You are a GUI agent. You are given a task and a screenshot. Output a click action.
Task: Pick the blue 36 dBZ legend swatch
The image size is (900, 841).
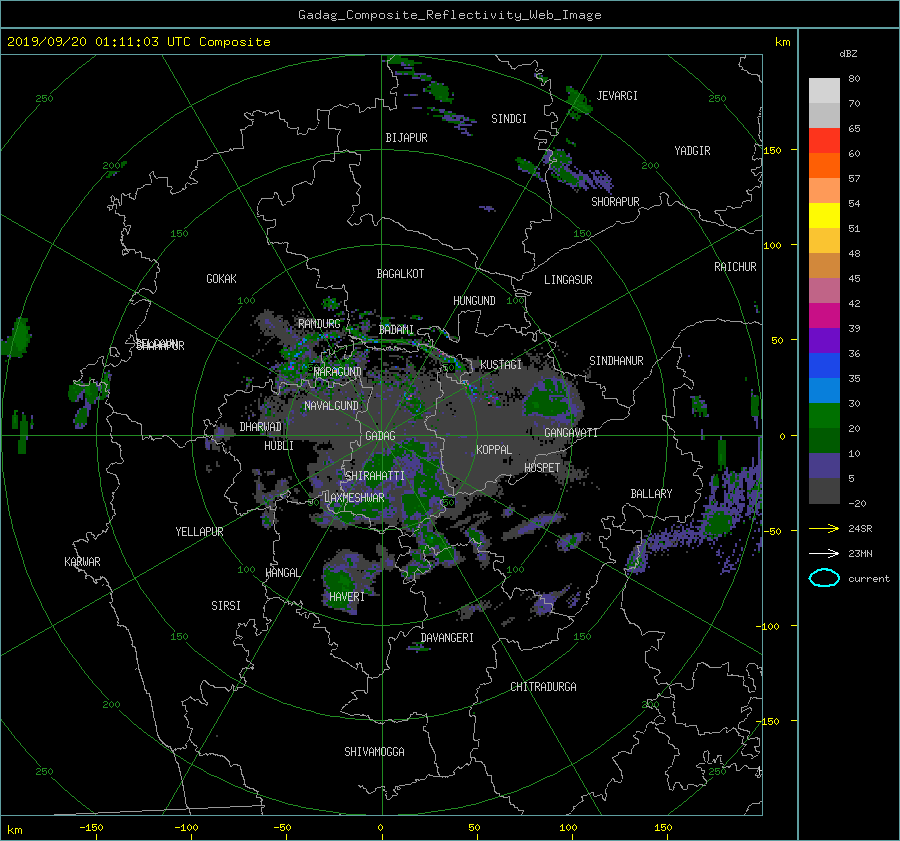[x=824, y=365]
